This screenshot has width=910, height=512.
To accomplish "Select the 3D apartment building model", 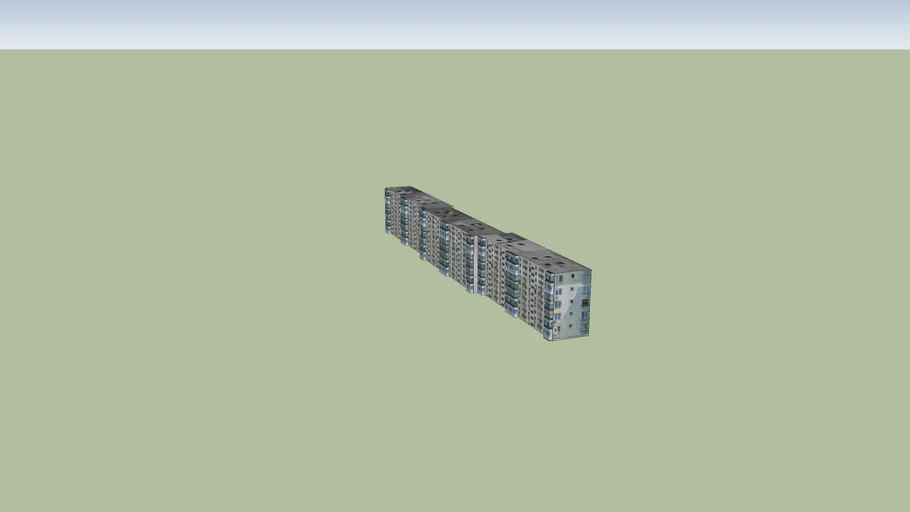I will point(490,264).
